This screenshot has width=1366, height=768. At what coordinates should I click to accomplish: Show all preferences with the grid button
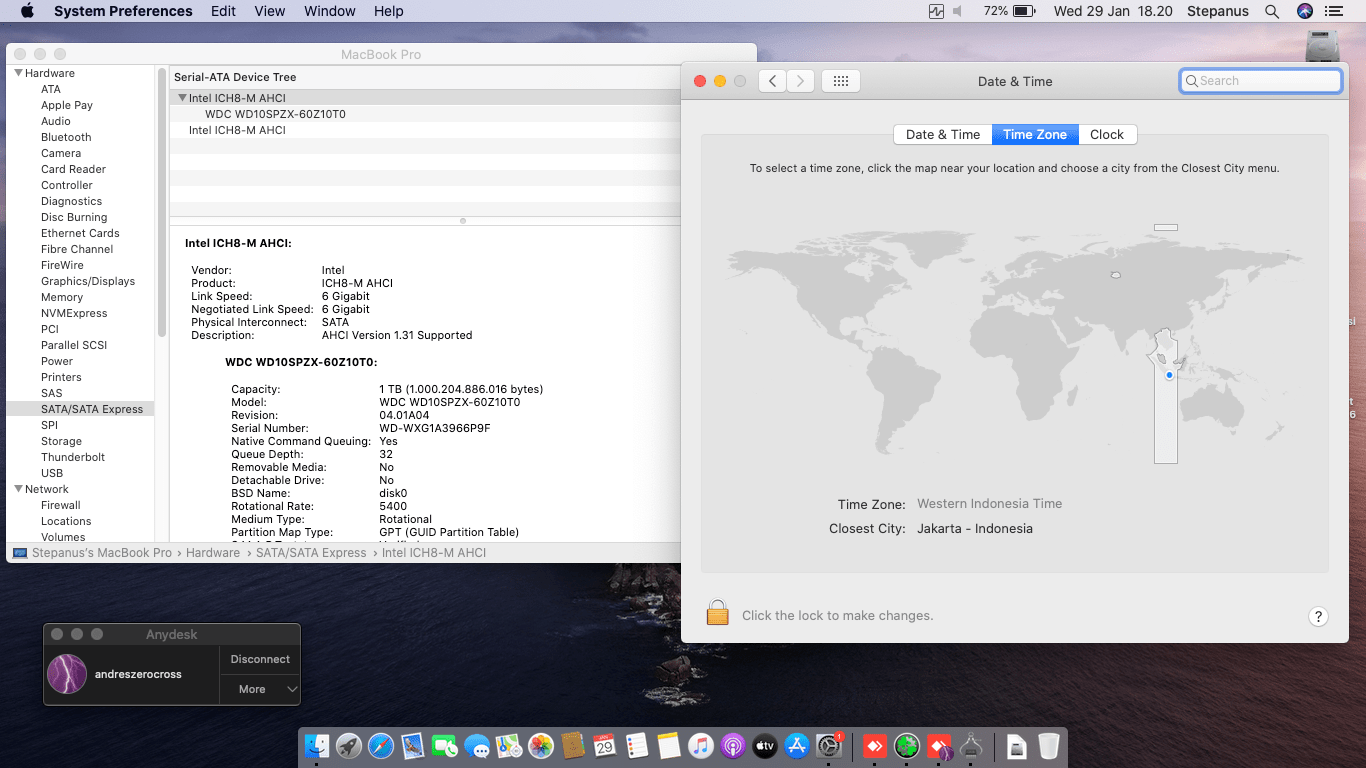coord(841,81)
